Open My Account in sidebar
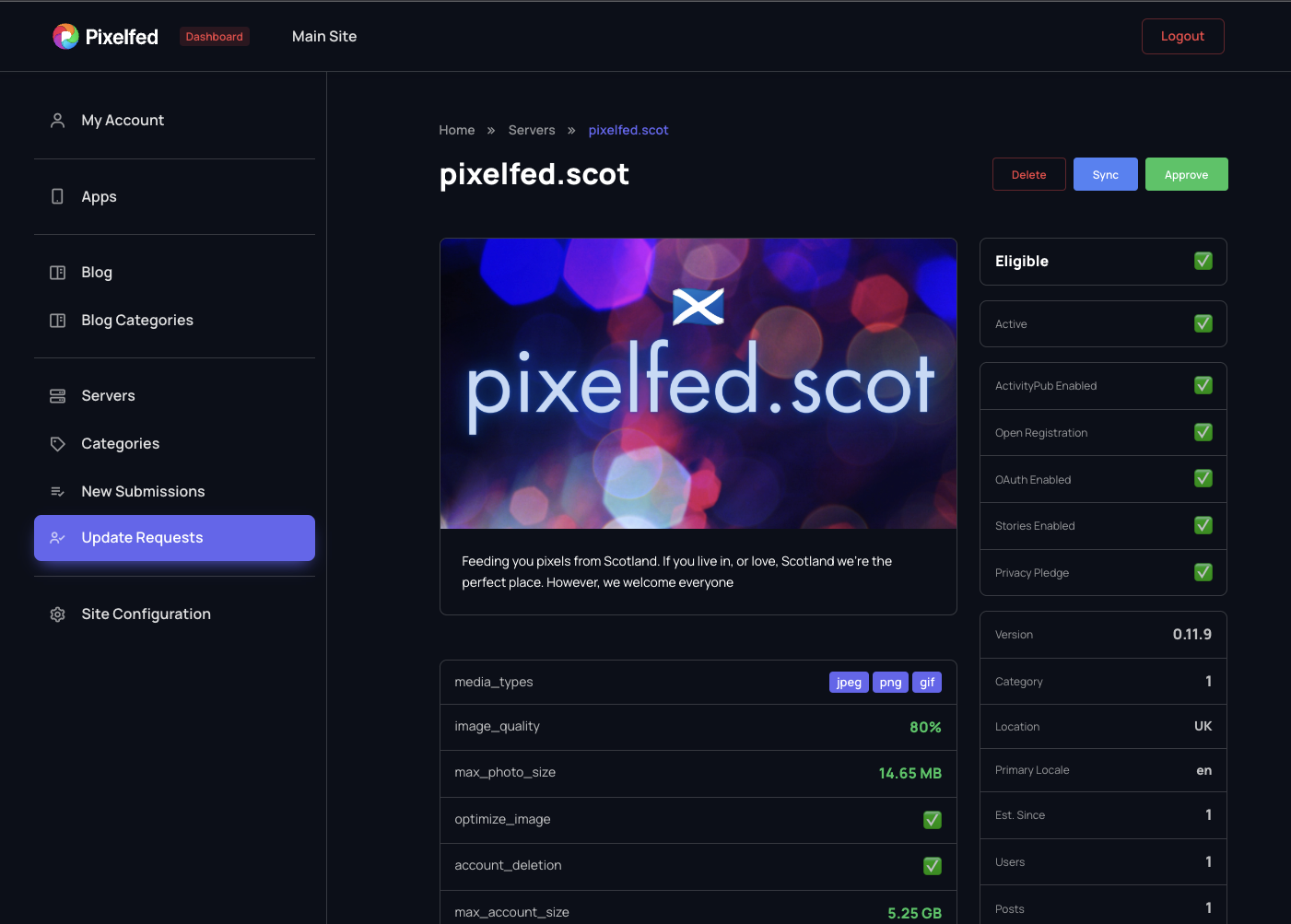The height and width of the screenshot is (924, 1291). tap(174, 121)
